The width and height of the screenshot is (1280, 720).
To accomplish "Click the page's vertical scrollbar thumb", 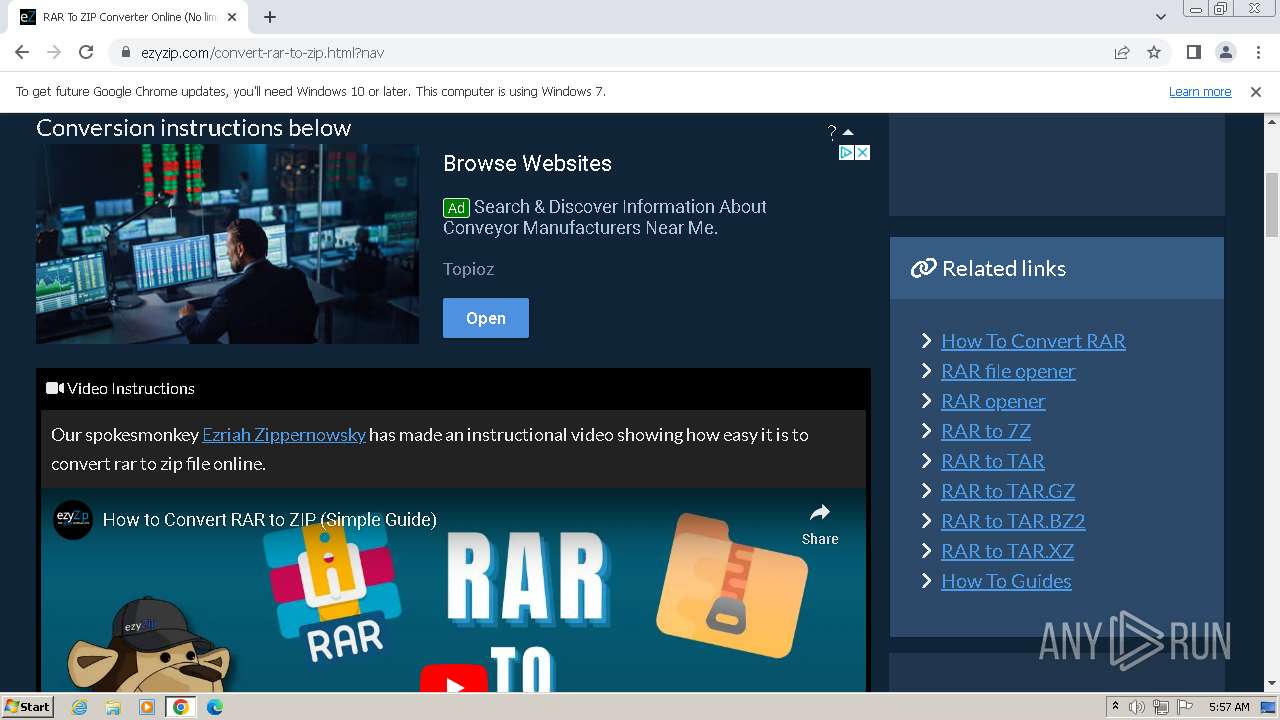I will point(1271,203).
